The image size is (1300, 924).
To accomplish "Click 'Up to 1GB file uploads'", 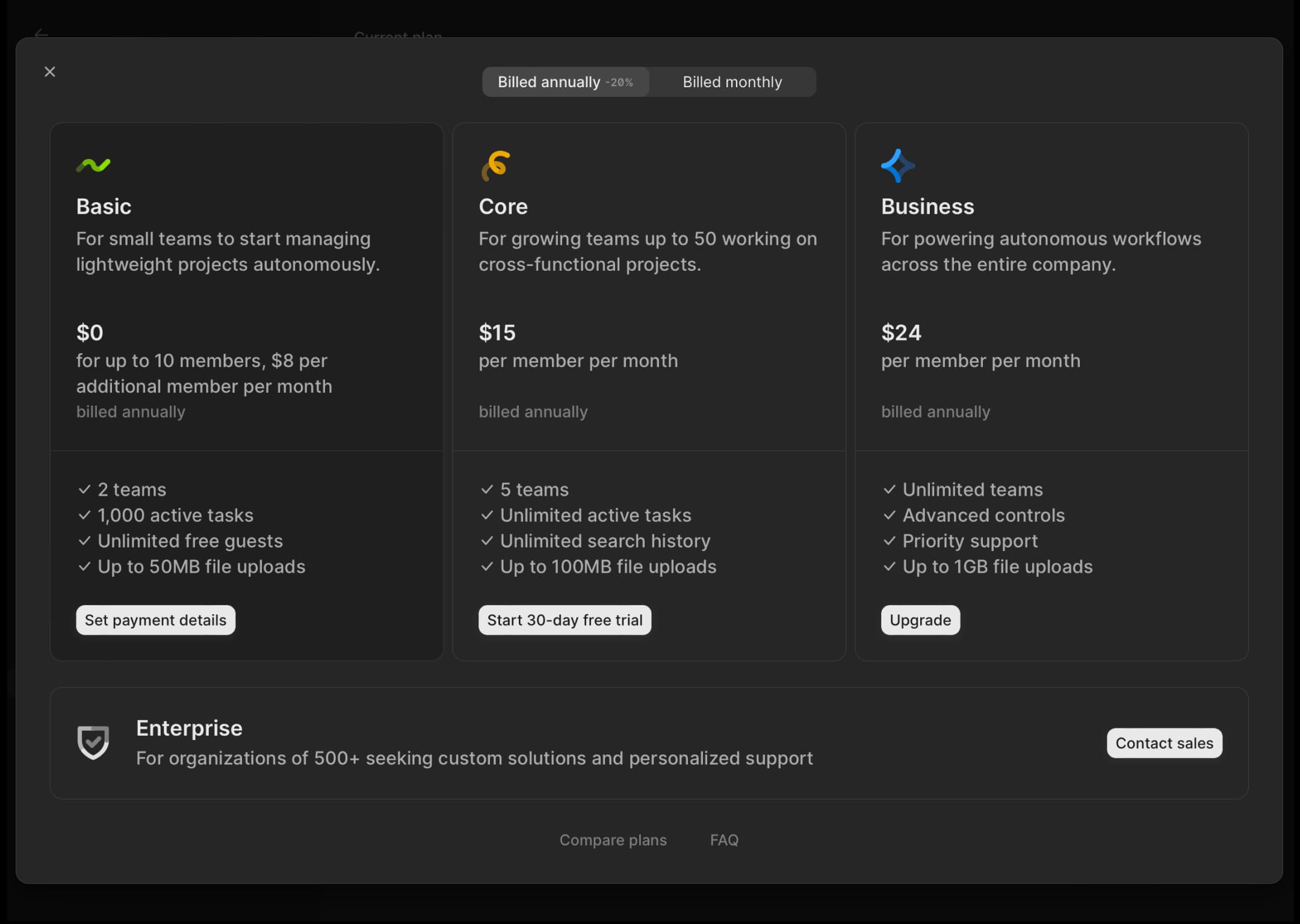I will 997,567.
